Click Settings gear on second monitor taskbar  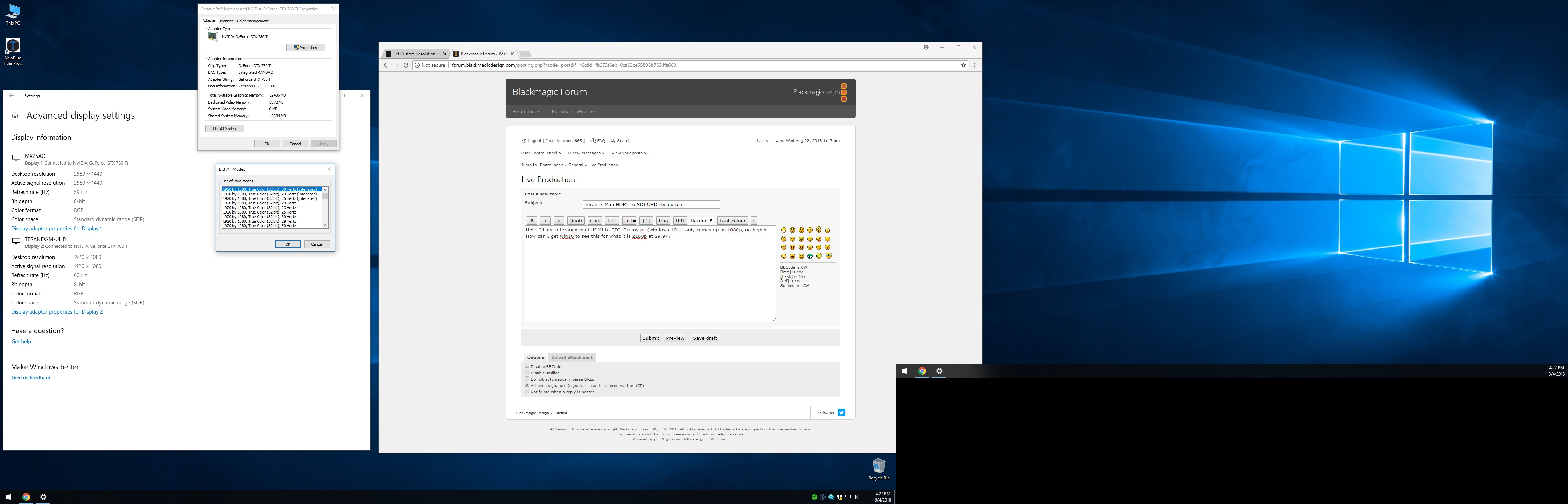coord(939,371)
